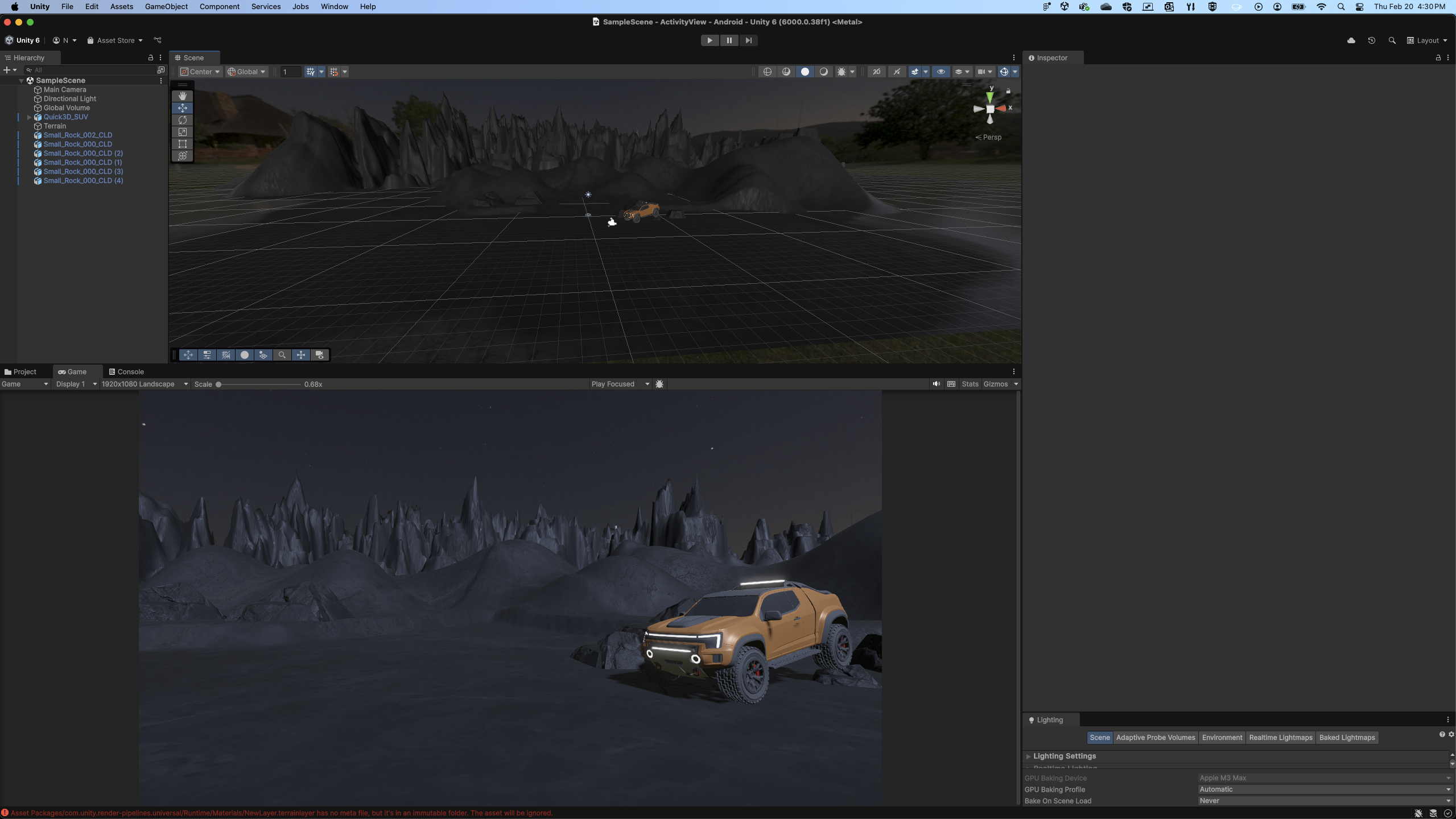Select the Rect transform tool

coord(182,144)
